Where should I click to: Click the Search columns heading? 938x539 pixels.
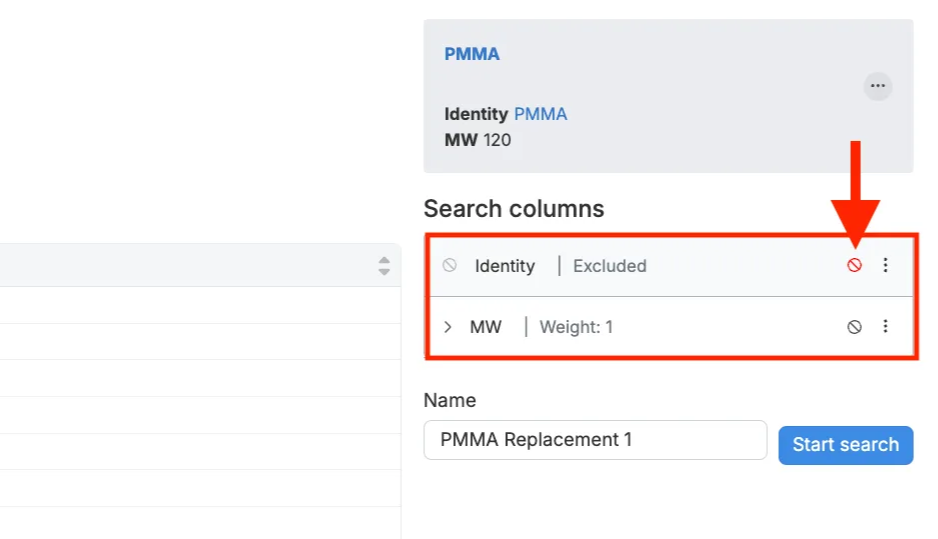514,209
